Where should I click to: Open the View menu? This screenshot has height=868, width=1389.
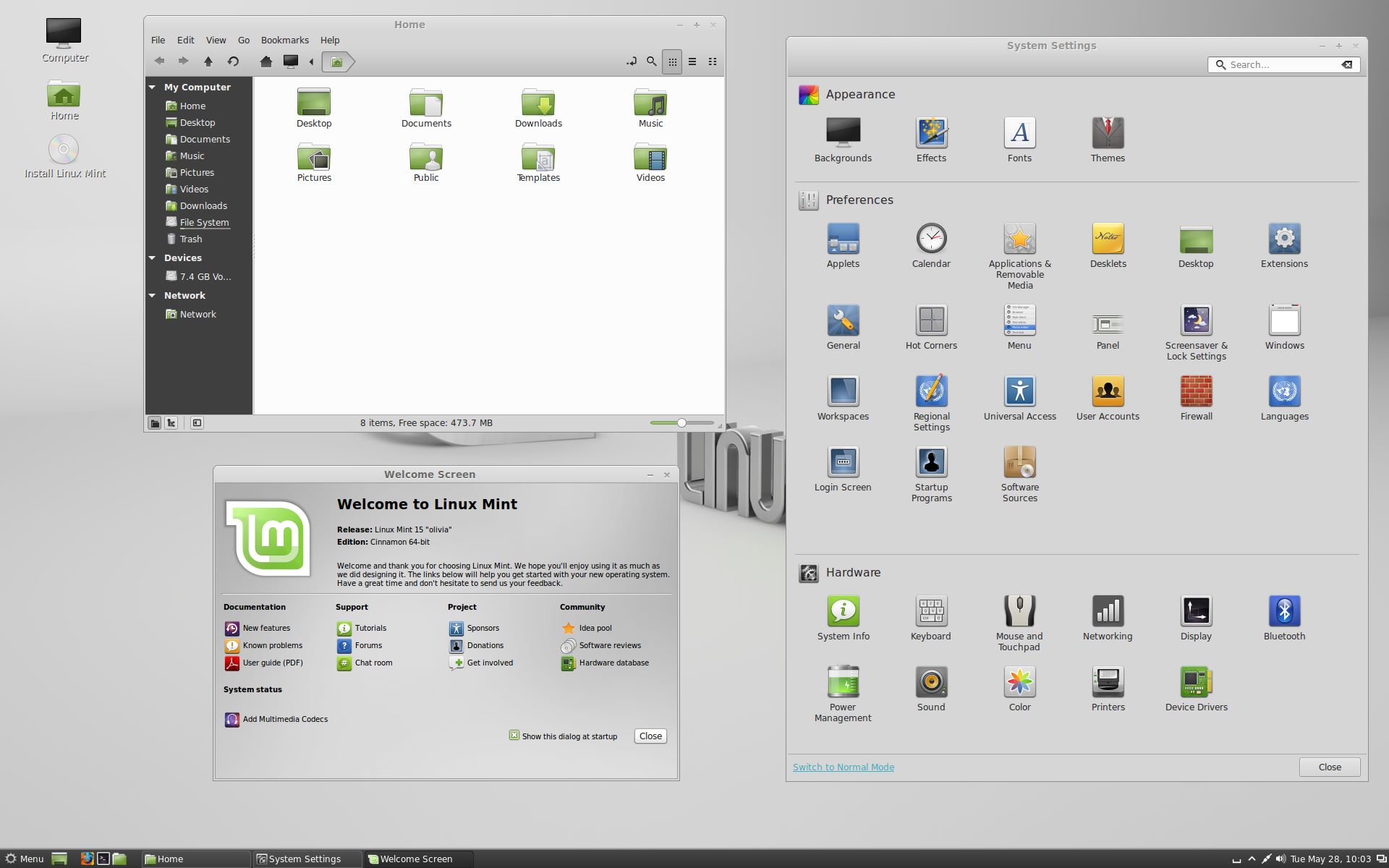tap(216, 40)
